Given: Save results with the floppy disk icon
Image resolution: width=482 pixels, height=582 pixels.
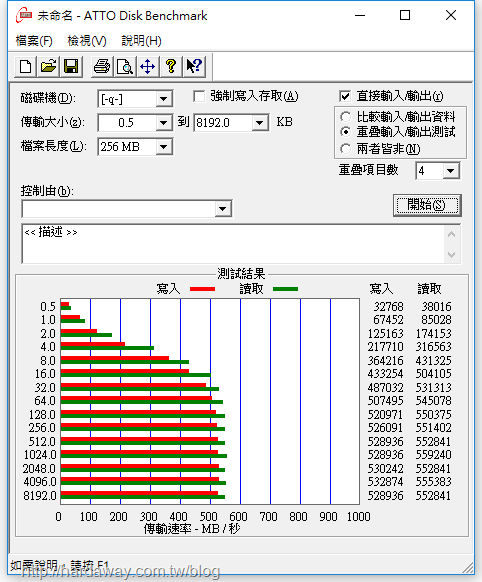Looking at the screenshot, I should pos(71,67).
